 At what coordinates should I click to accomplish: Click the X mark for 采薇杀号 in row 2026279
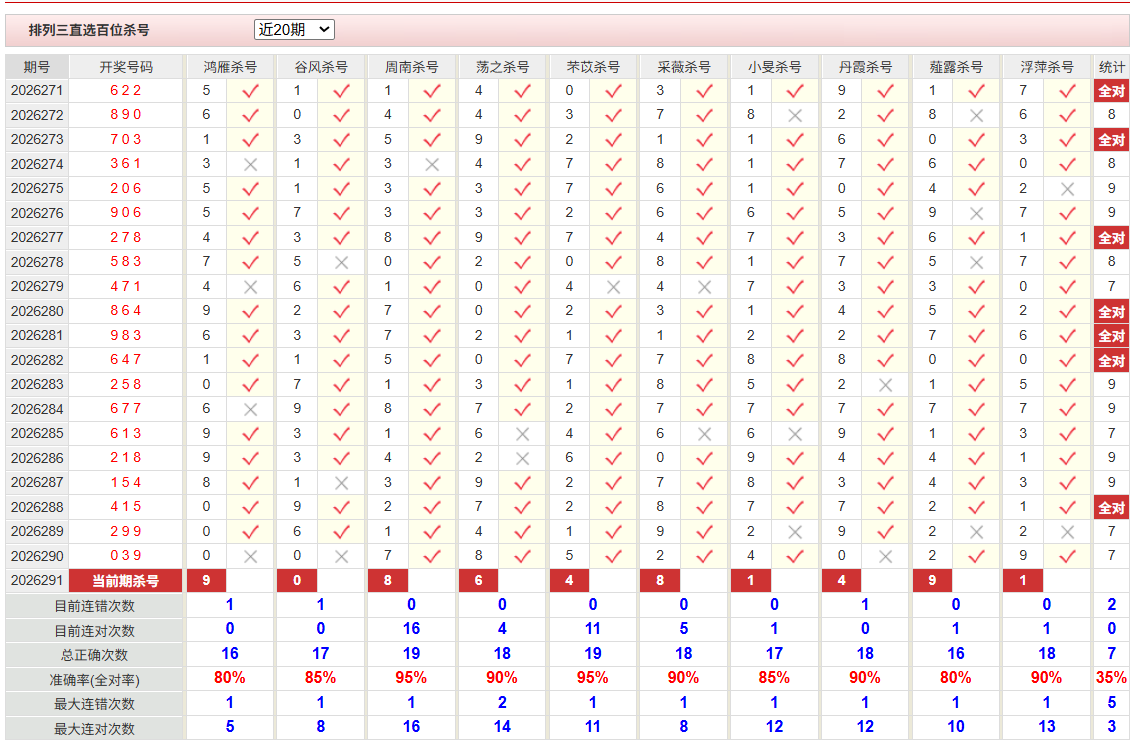tap(704, 288)
